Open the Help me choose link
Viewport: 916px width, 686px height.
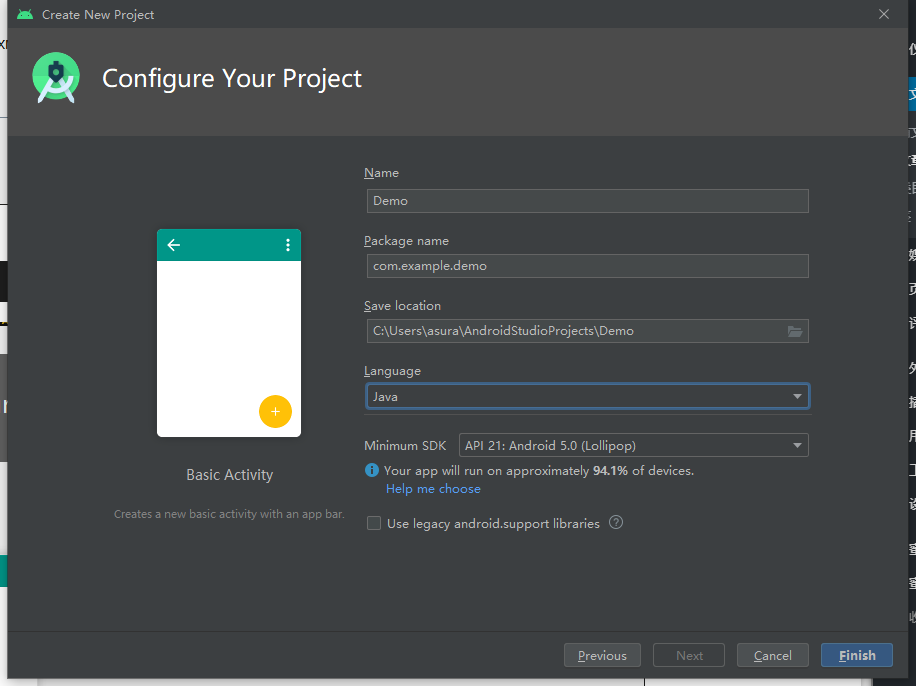433,489
